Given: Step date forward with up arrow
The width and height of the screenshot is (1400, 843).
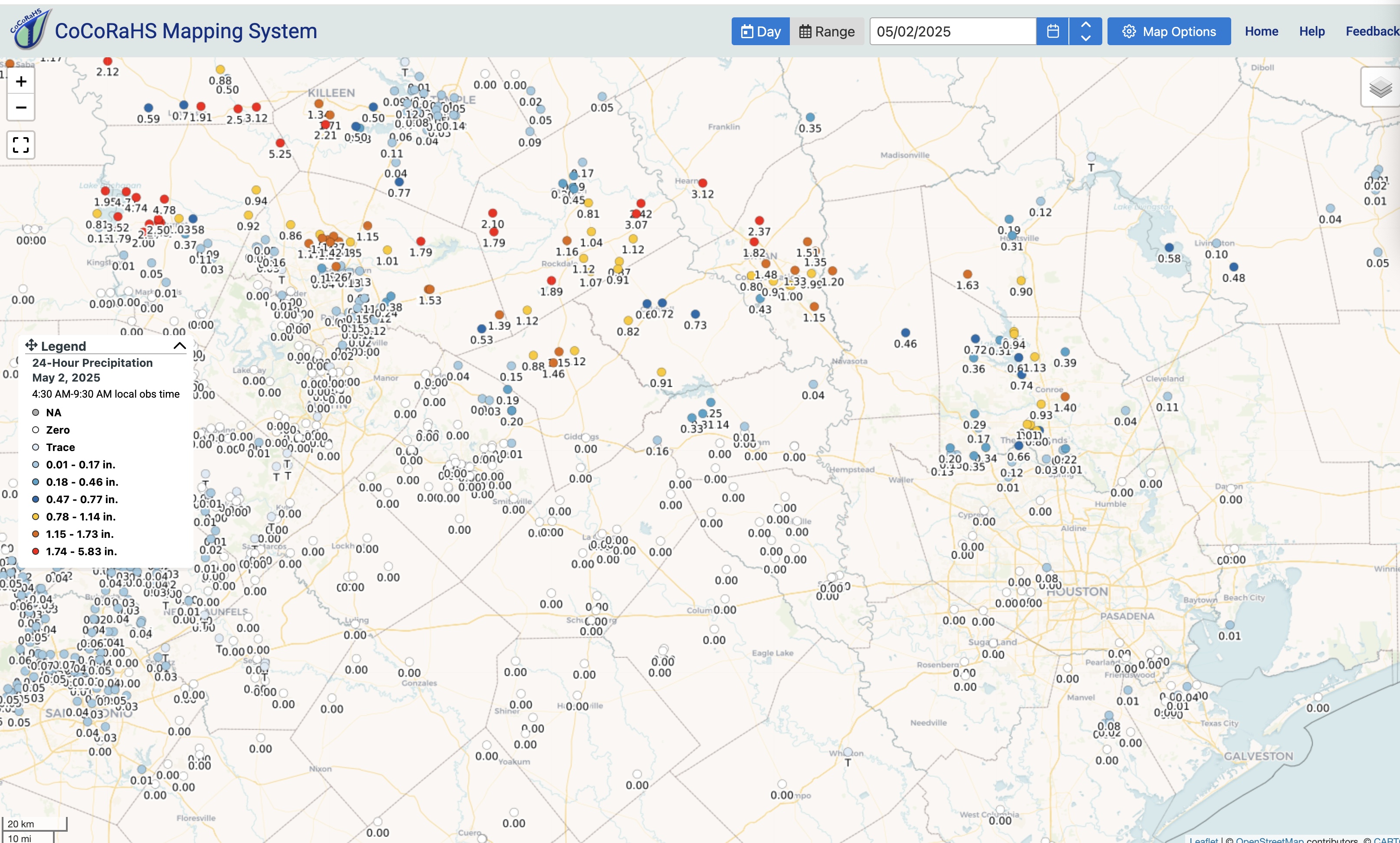Looking at the screenshot, I should tap(1085, 24).
